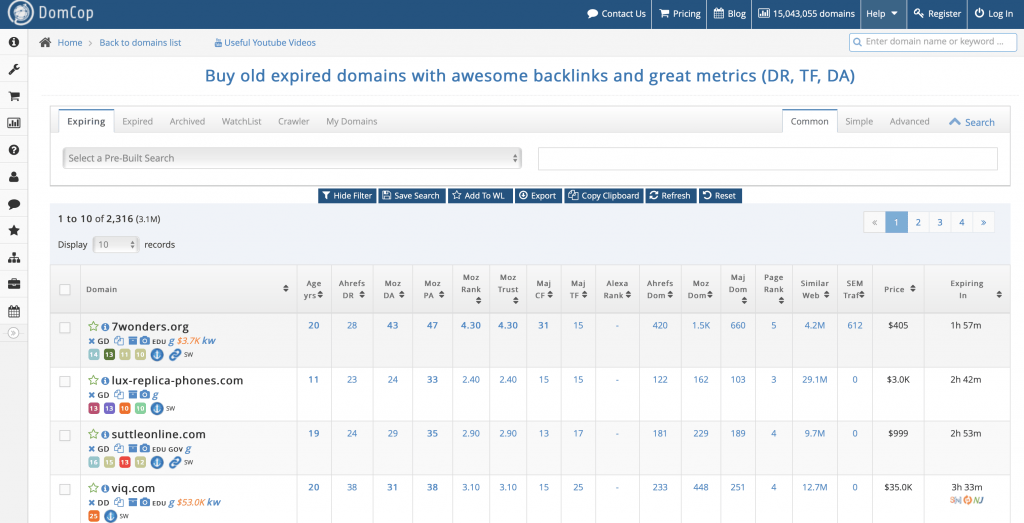The height and width of the screenshot is (523, 1024).
Task: Click the speech bubble sidebar icon
Action: (x=14, y=204)
